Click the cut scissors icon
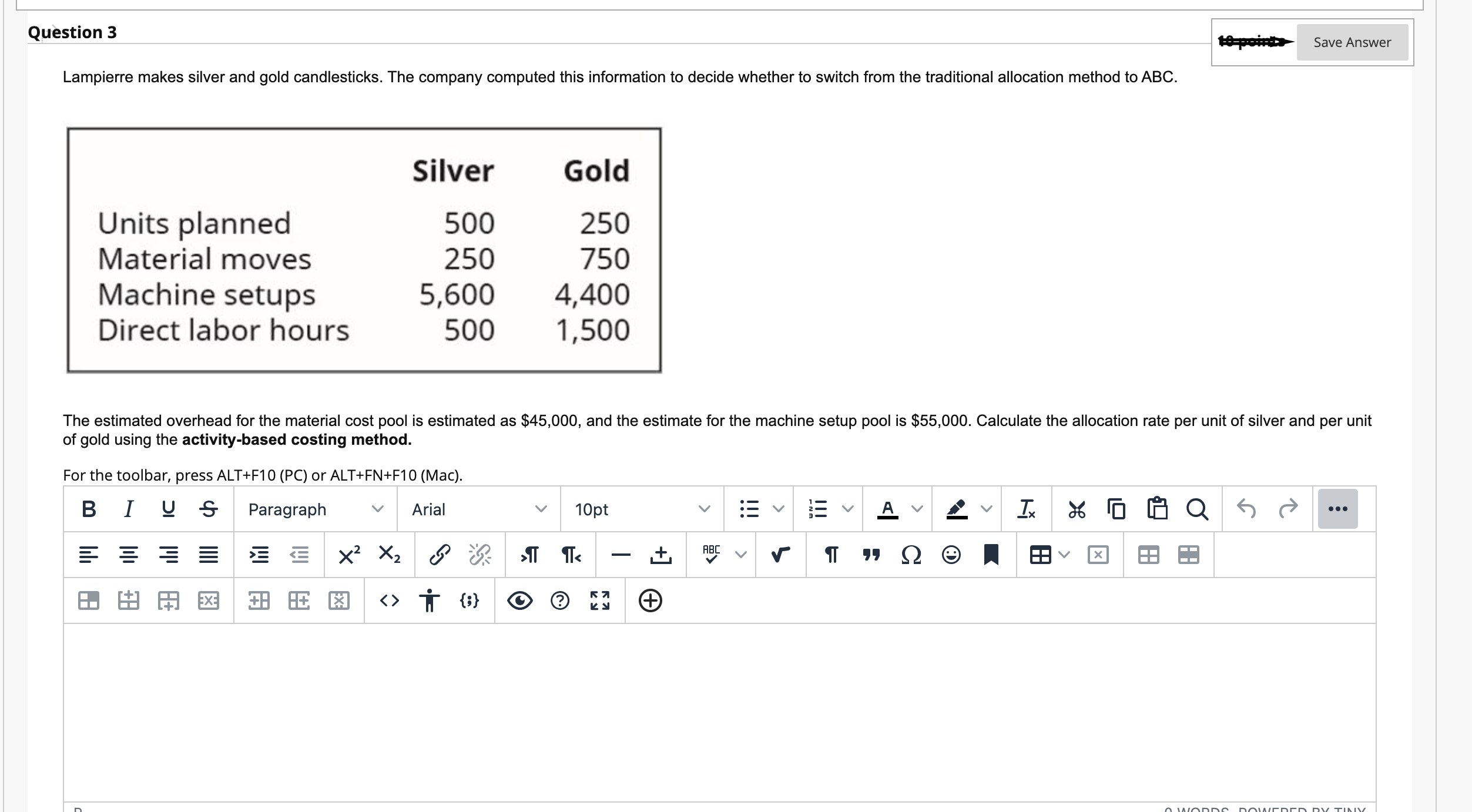The width and height of the screenshot is (1472, 812). coord(1077,509)
